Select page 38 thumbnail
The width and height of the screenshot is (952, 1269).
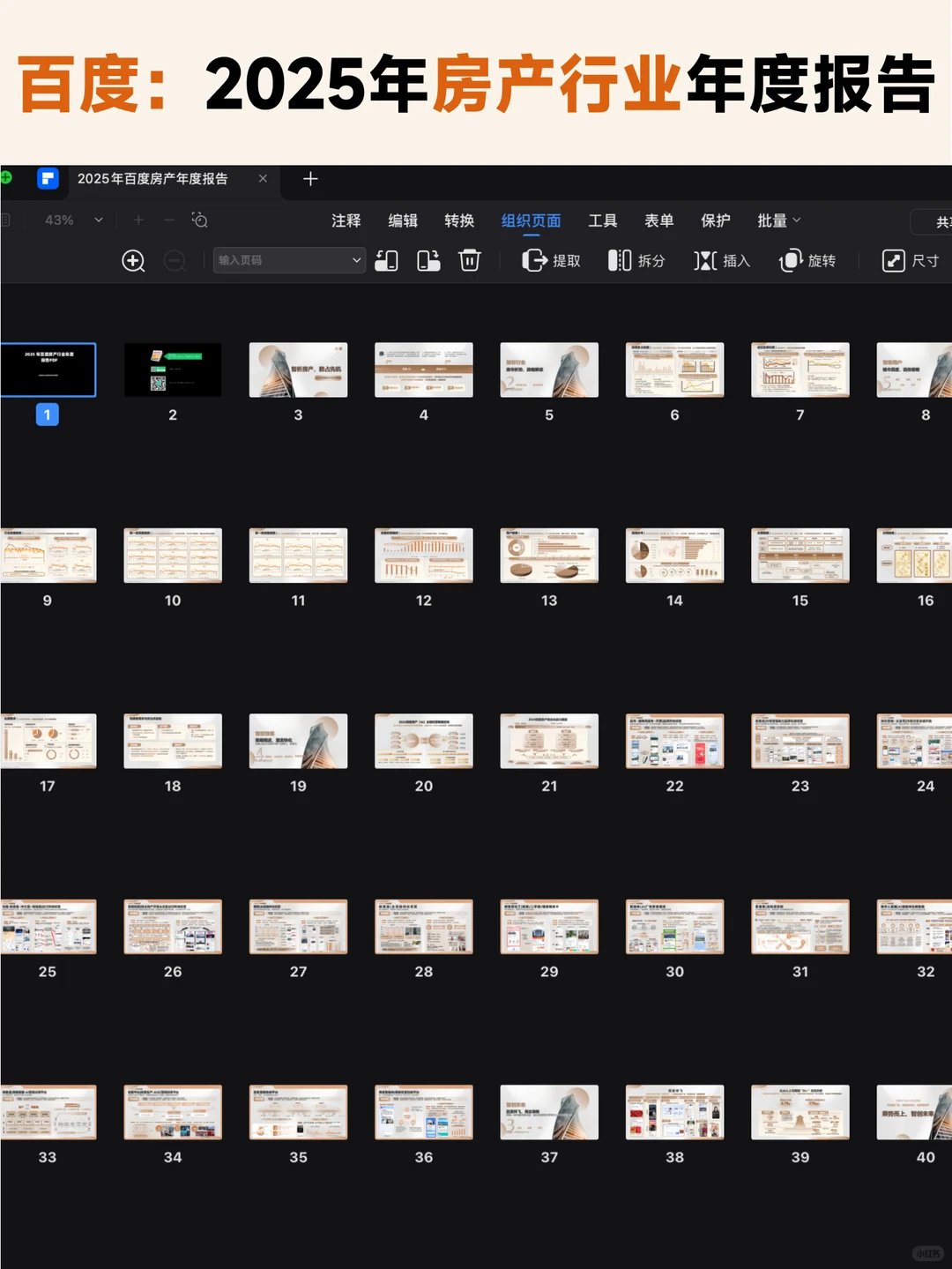[674, 1112]
